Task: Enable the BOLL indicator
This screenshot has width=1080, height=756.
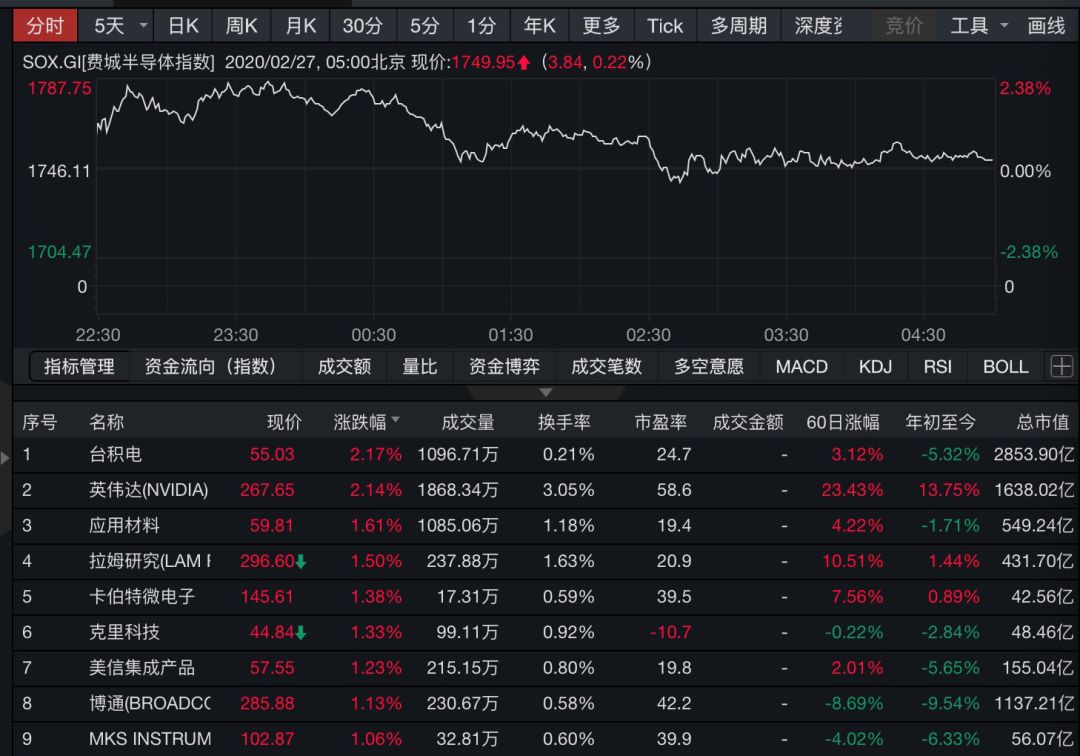Action: [x=1005, y=367]
